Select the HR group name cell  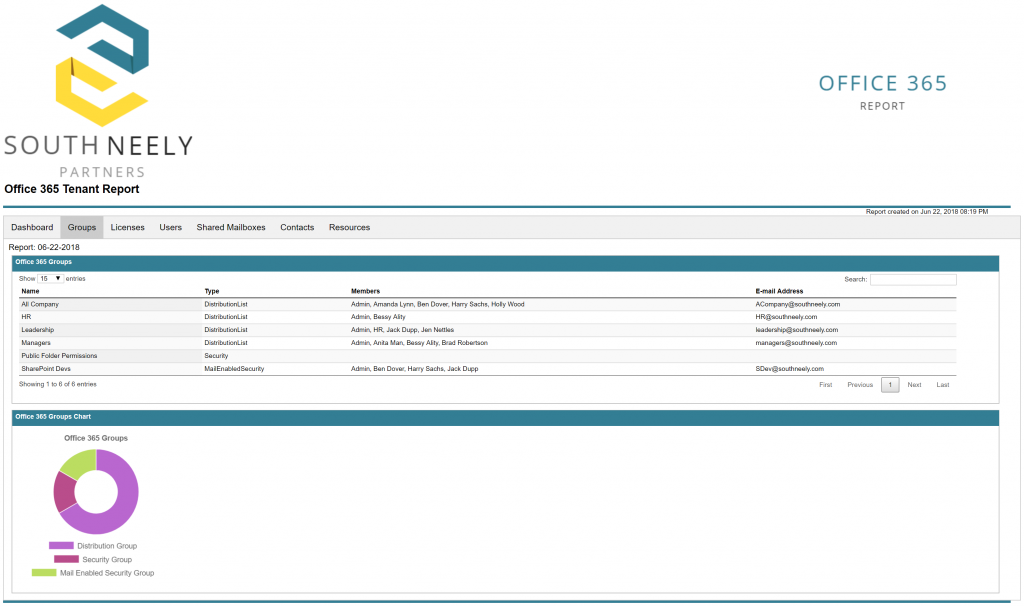pyautogui.click(x=26, y=317)
